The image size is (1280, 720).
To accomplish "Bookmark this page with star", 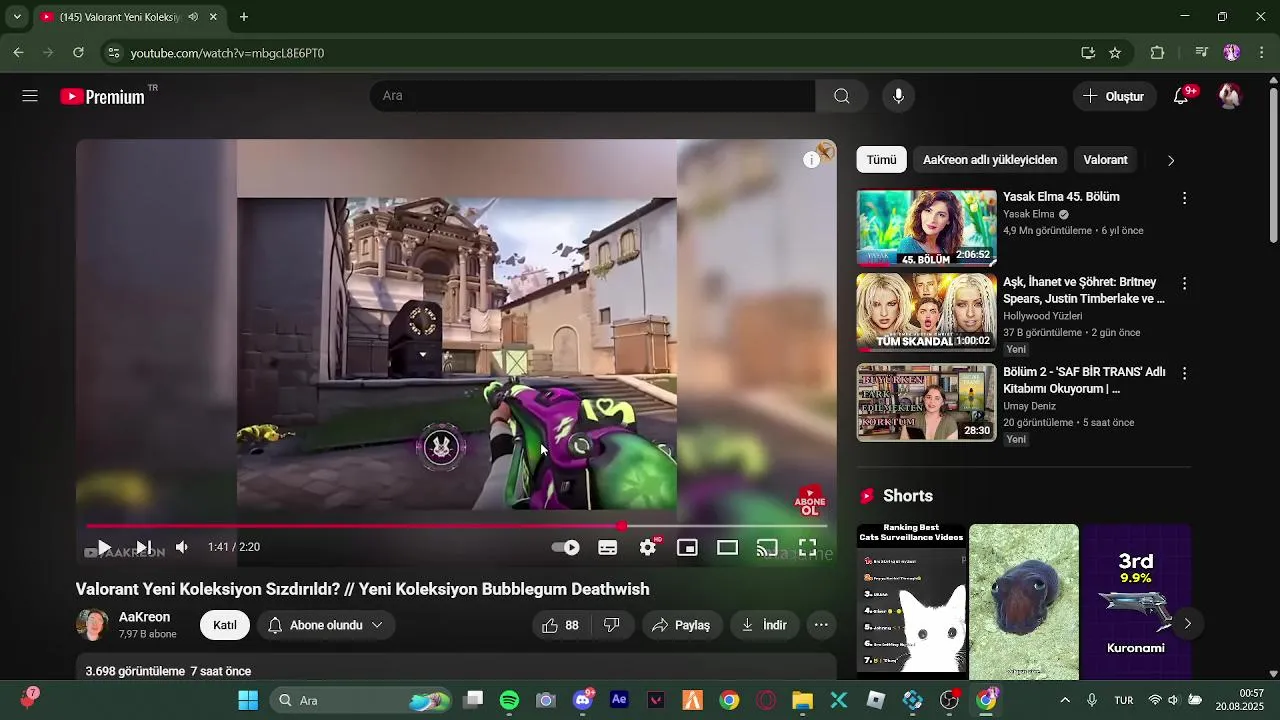I will coord(1115,53).
